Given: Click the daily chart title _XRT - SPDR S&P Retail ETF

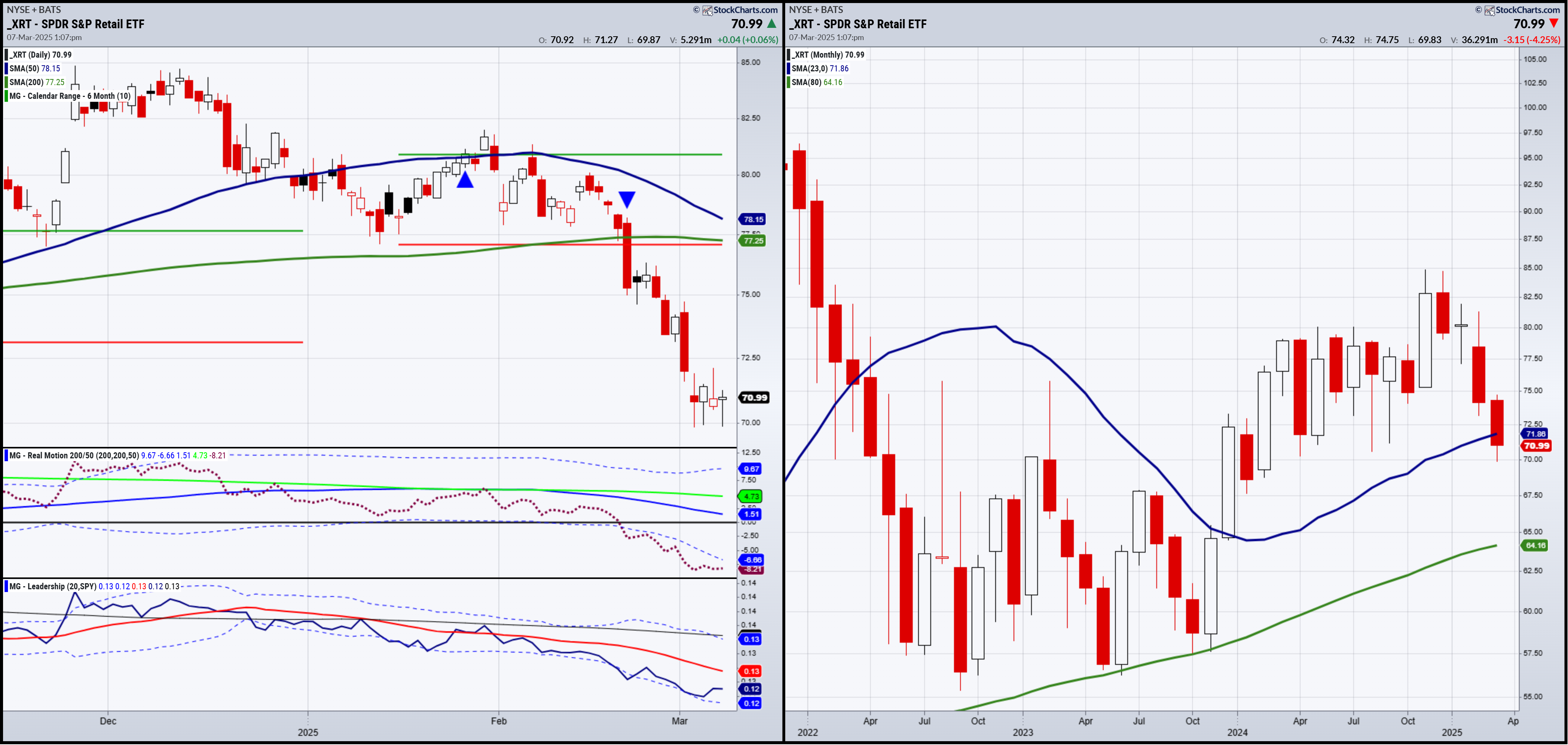Looking at the screenshot, I should coord(76,24).
